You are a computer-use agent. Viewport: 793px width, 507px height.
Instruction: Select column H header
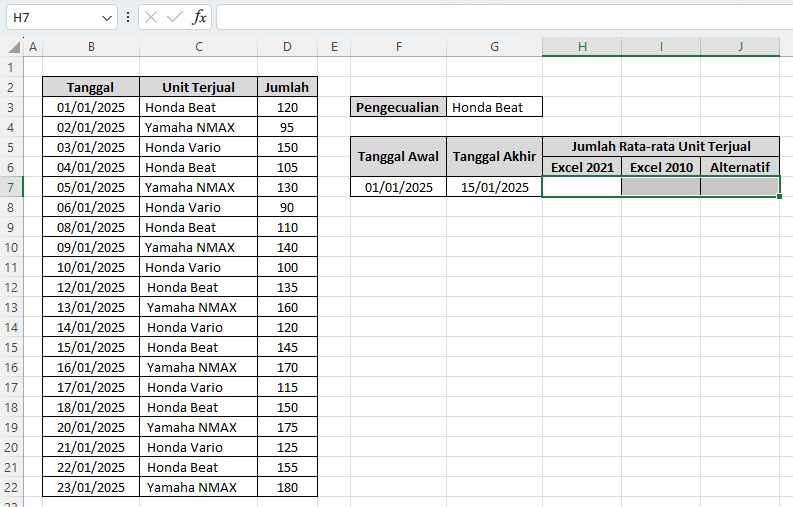click(581, 47)
